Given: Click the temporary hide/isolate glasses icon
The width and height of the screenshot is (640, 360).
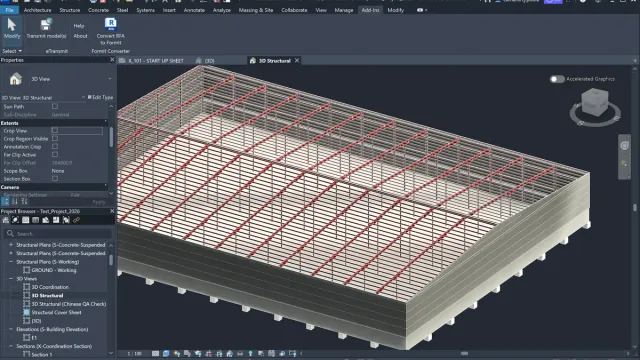Looking at the screenshot, I should (x=240, y=353).
